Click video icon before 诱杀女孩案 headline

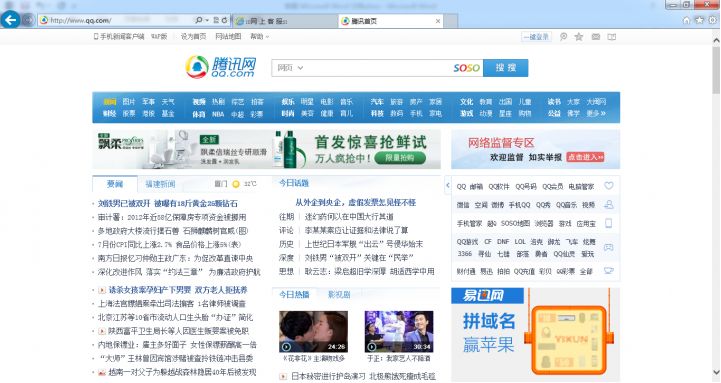tap(102, 290)
